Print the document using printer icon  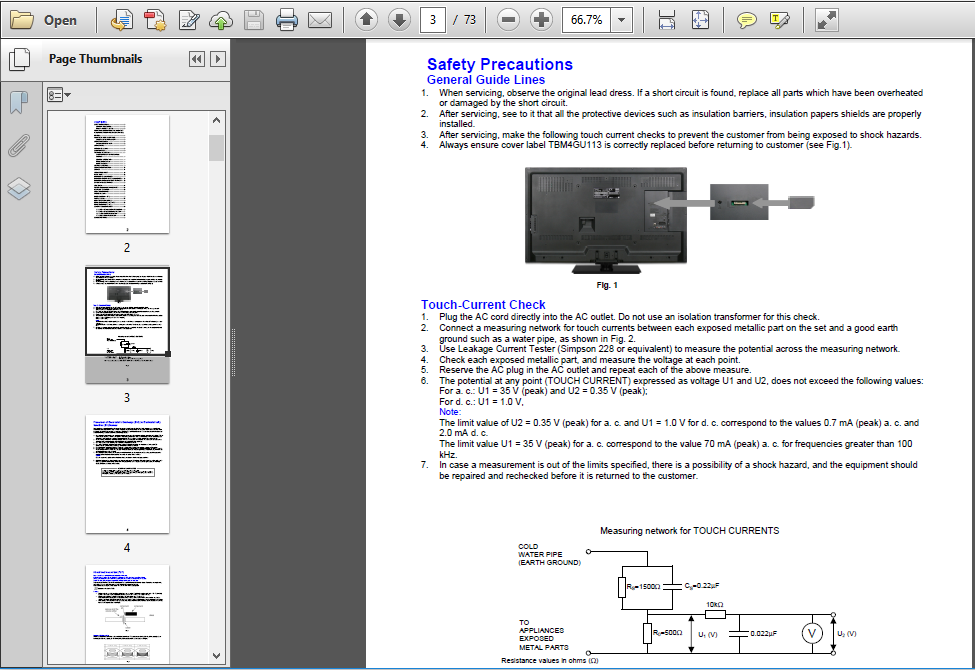point(287,20)
